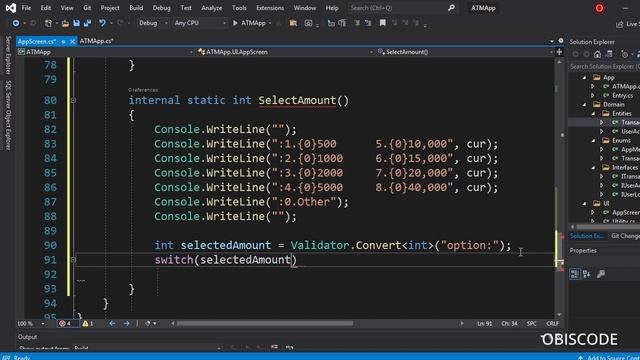
Task: Click the editor vertical scrollbar track
Action: pyautogui.click(x=559, y=188)
